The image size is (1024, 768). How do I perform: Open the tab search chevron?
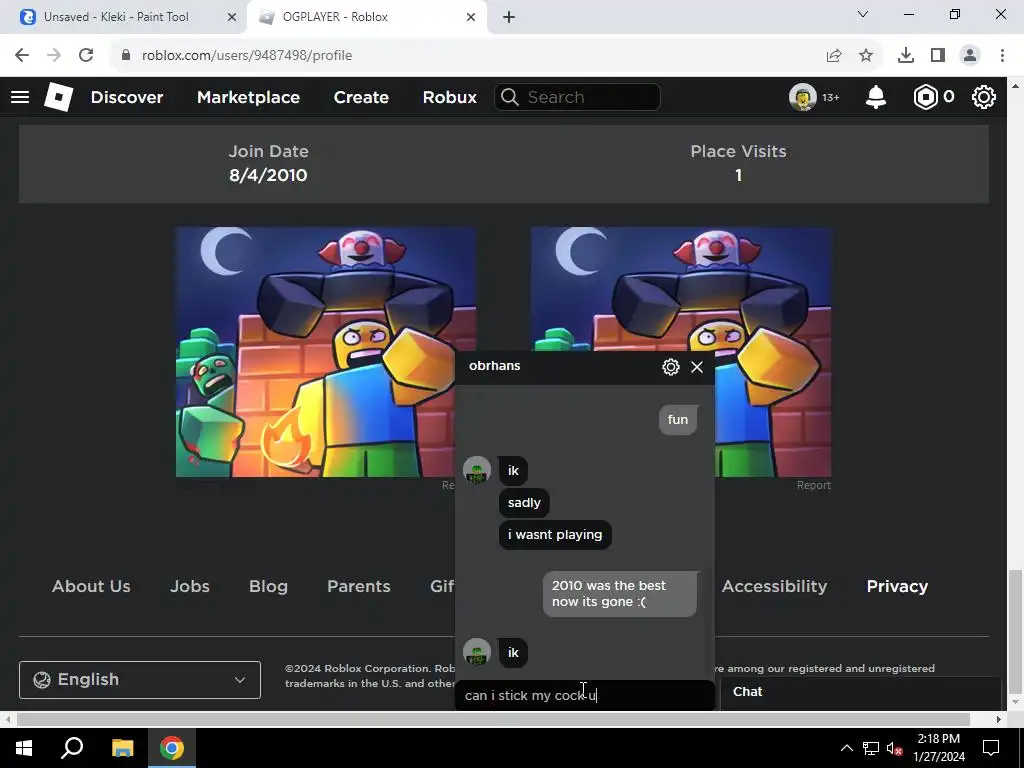pyautogui.click(x=863, y=14)
